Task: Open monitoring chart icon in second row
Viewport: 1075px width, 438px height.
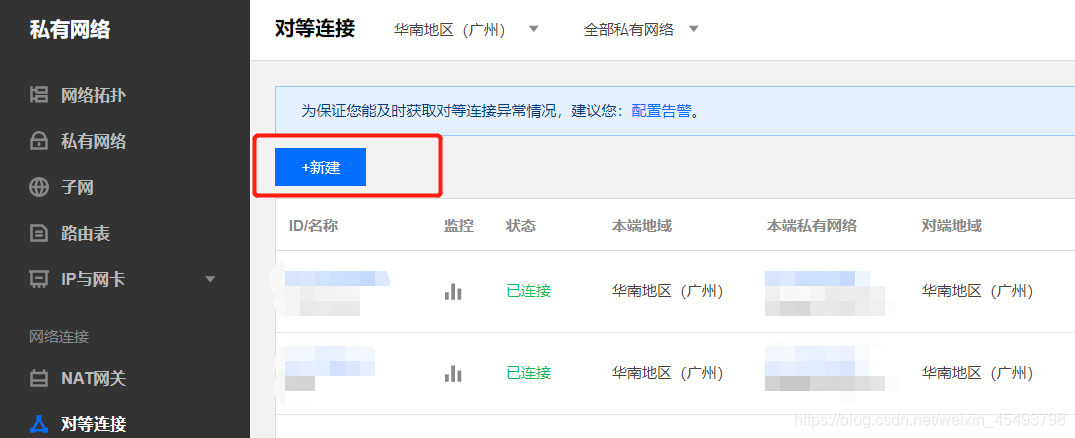Action: point(453,374)
